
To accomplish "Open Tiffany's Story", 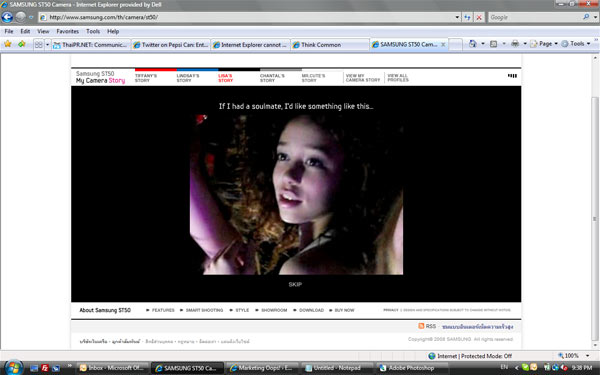I will click(146, 78).
